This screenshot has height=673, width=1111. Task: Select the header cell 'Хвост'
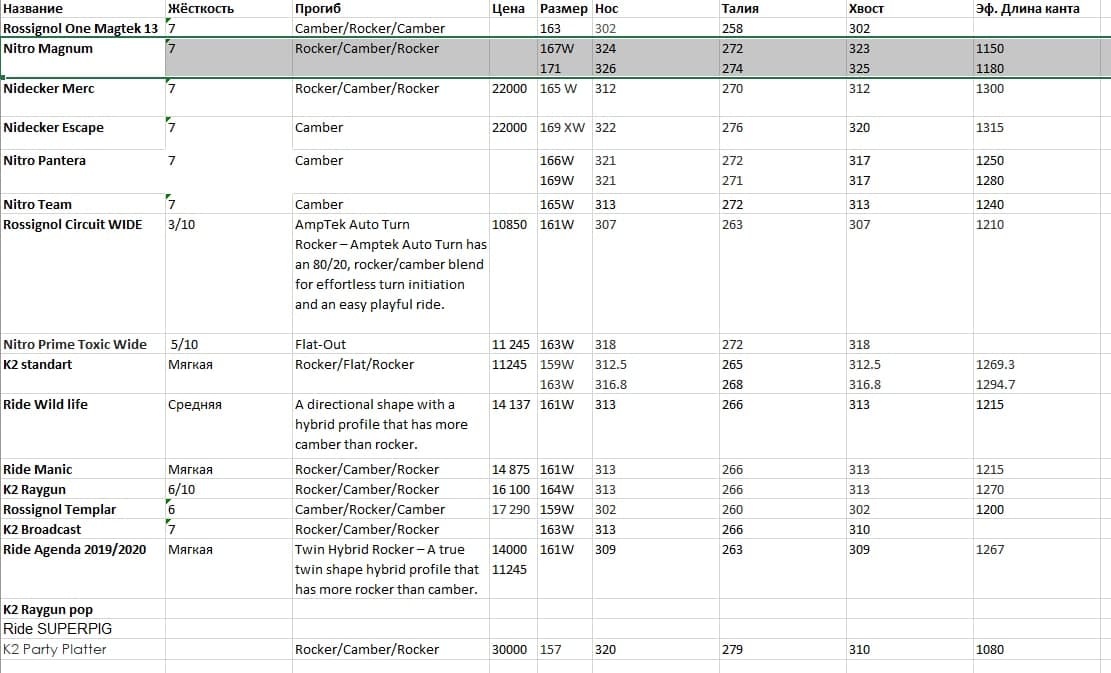tap(909, 9)
